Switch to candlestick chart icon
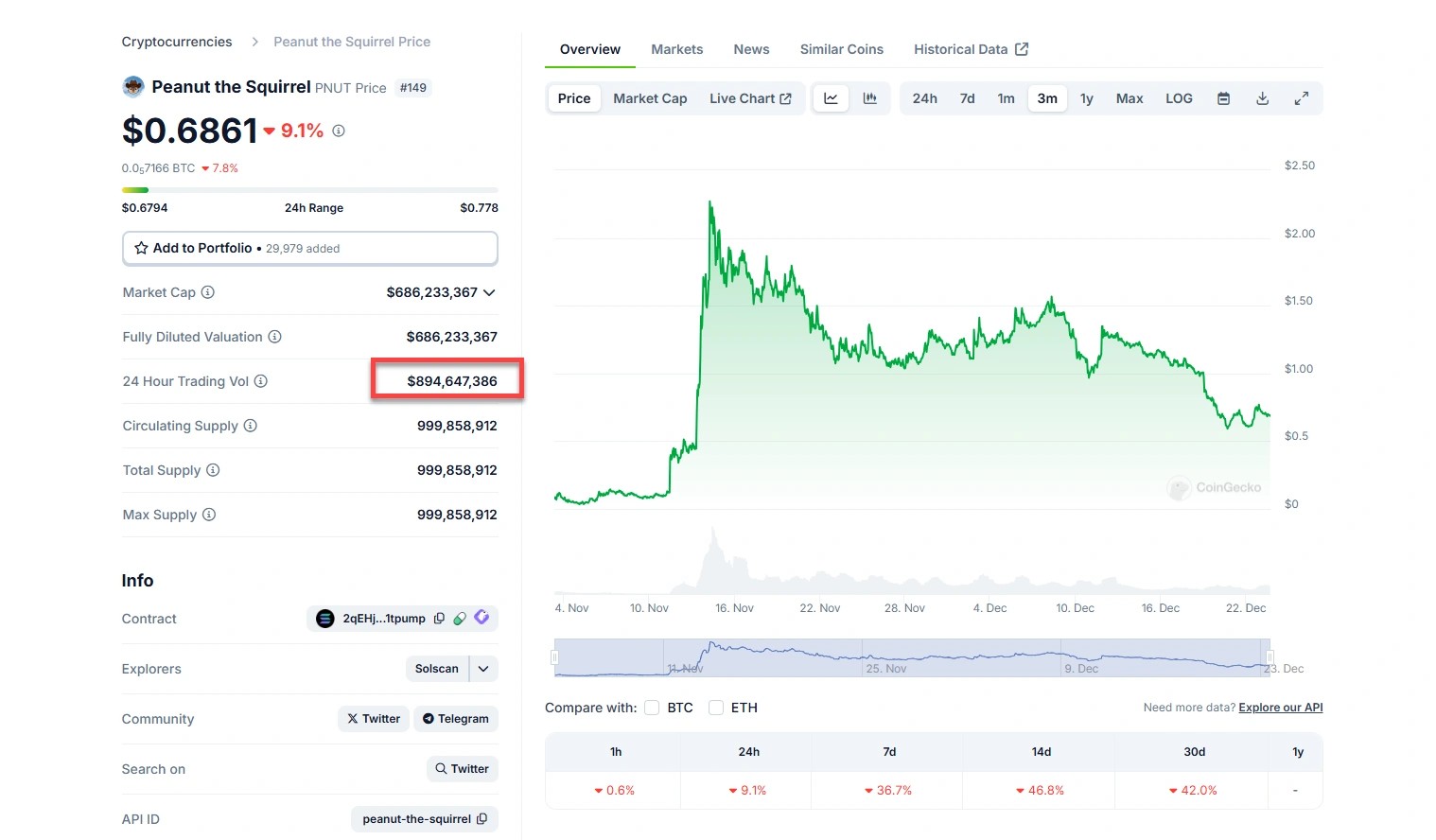Image resolution: width=1436 pixels, height=840 pixels. coord(870,98)
